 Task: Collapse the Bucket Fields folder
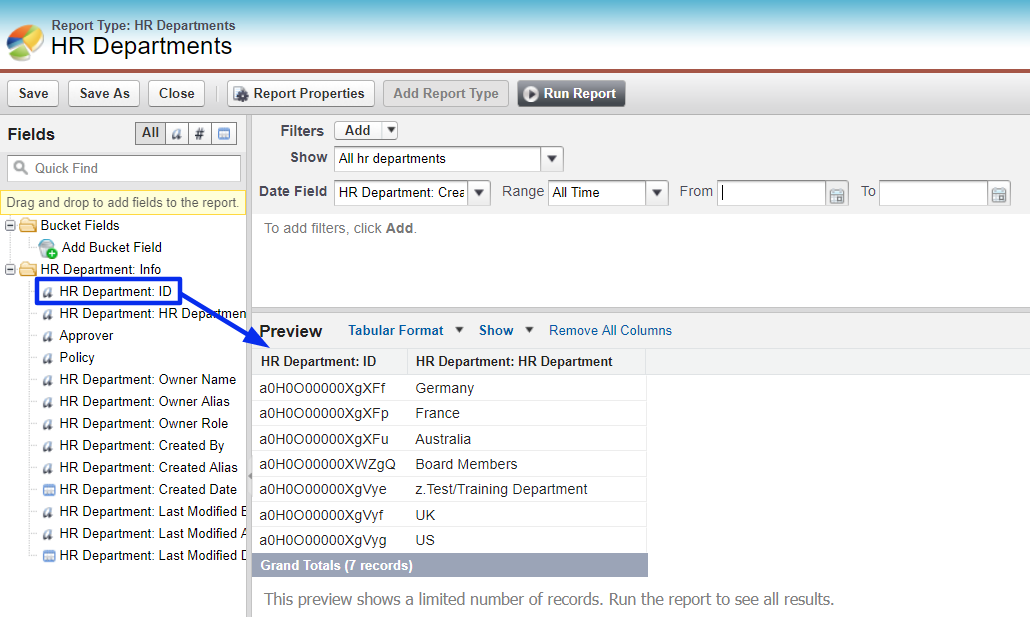[11, 225]
